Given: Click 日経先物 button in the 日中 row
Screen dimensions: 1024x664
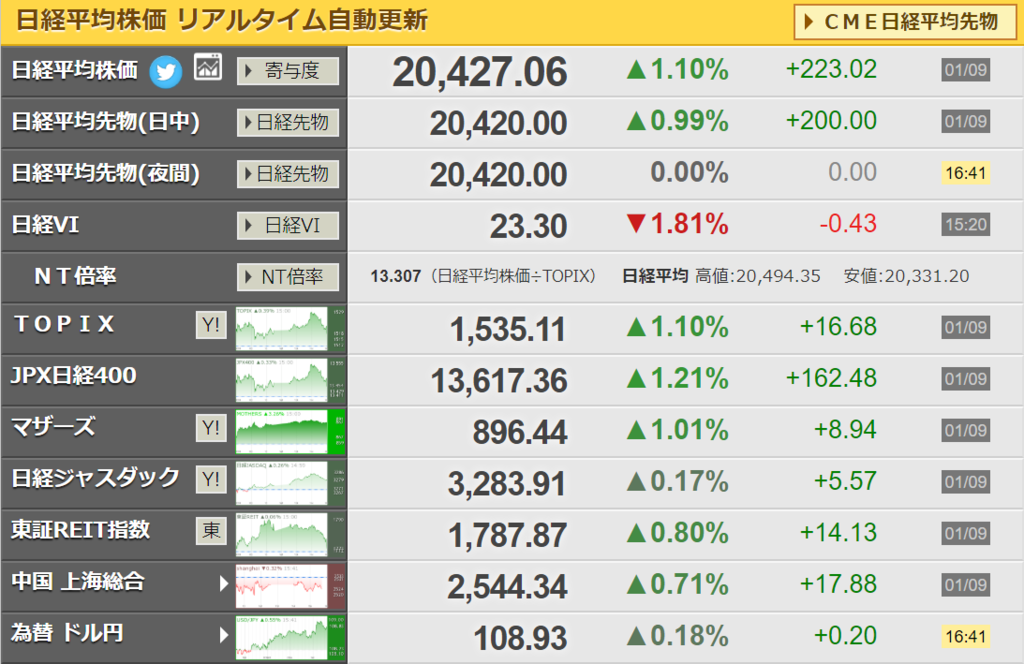Looking at the screenshot, I should point(288,122).
